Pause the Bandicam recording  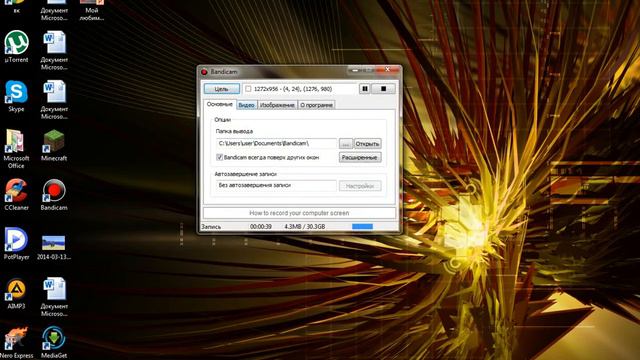tap(364, 89)
